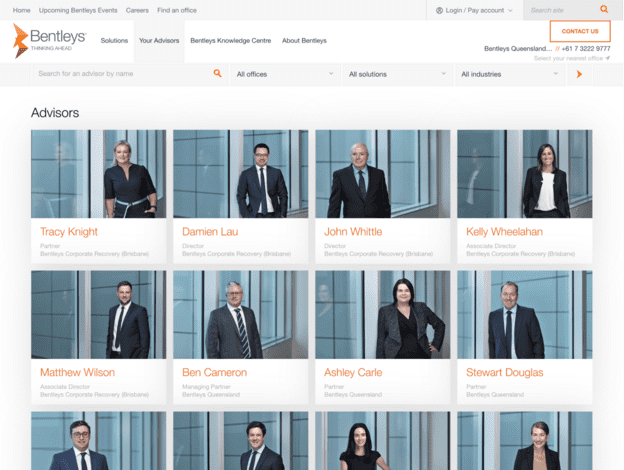Viewport: 624px width, 470px height.
Task: Open Stewart Douglas's profile photo
Action: pos(525,314)
